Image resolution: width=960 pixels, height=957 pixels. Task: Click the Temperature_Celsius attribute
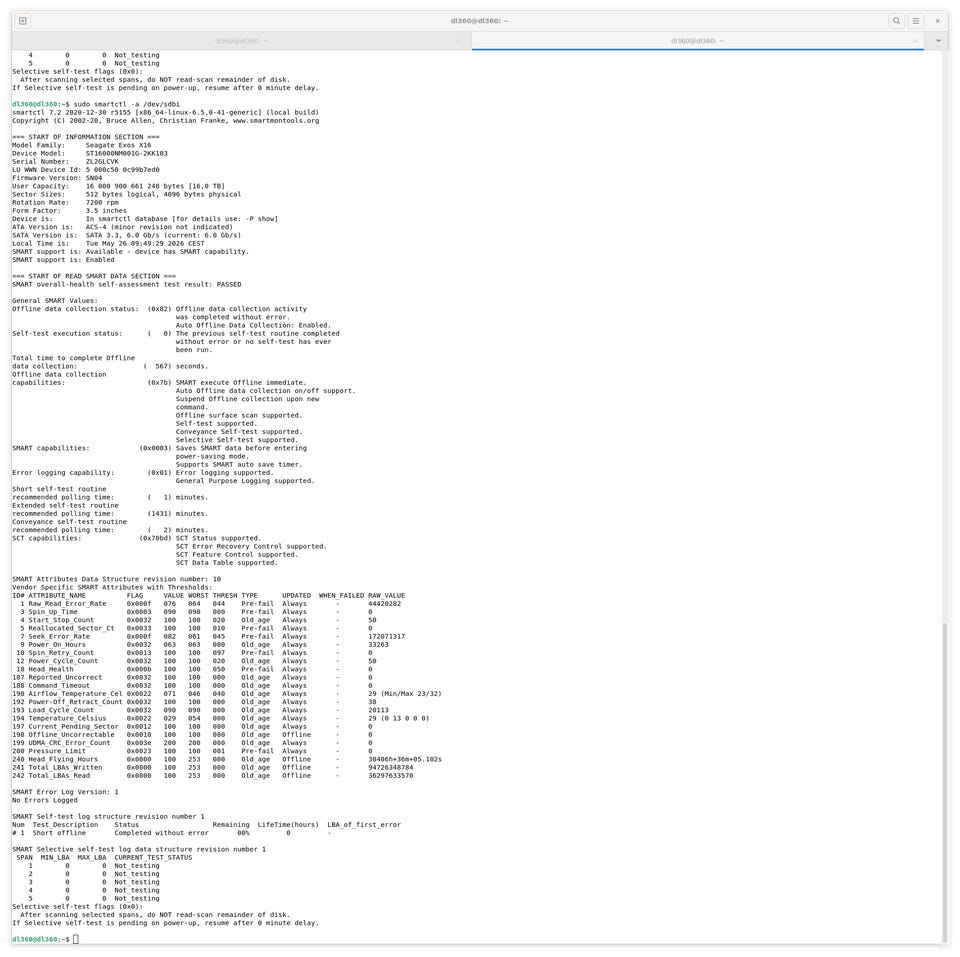[x=67, y=718]
